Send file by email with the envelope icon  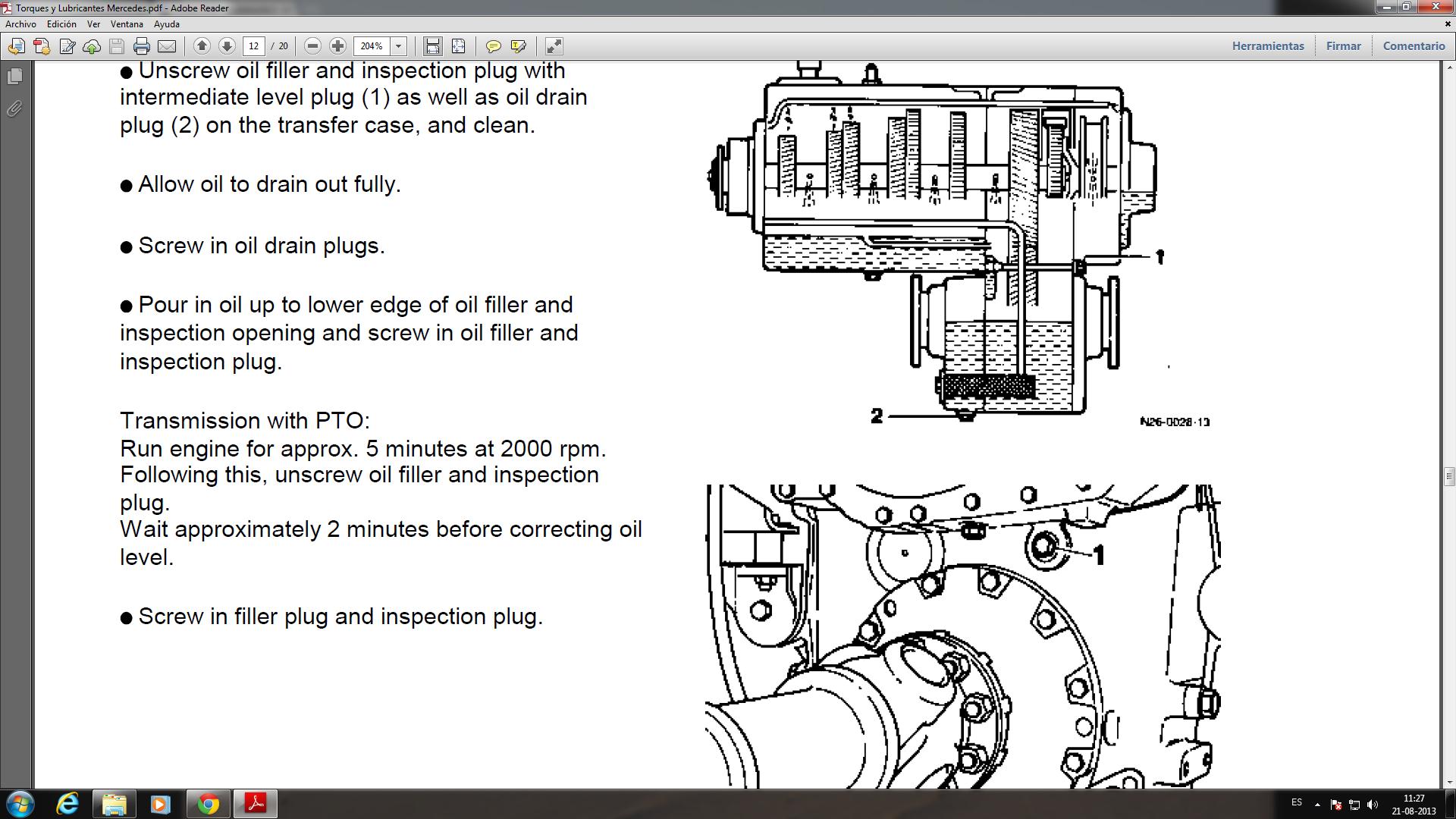click(x=167, y=46)
